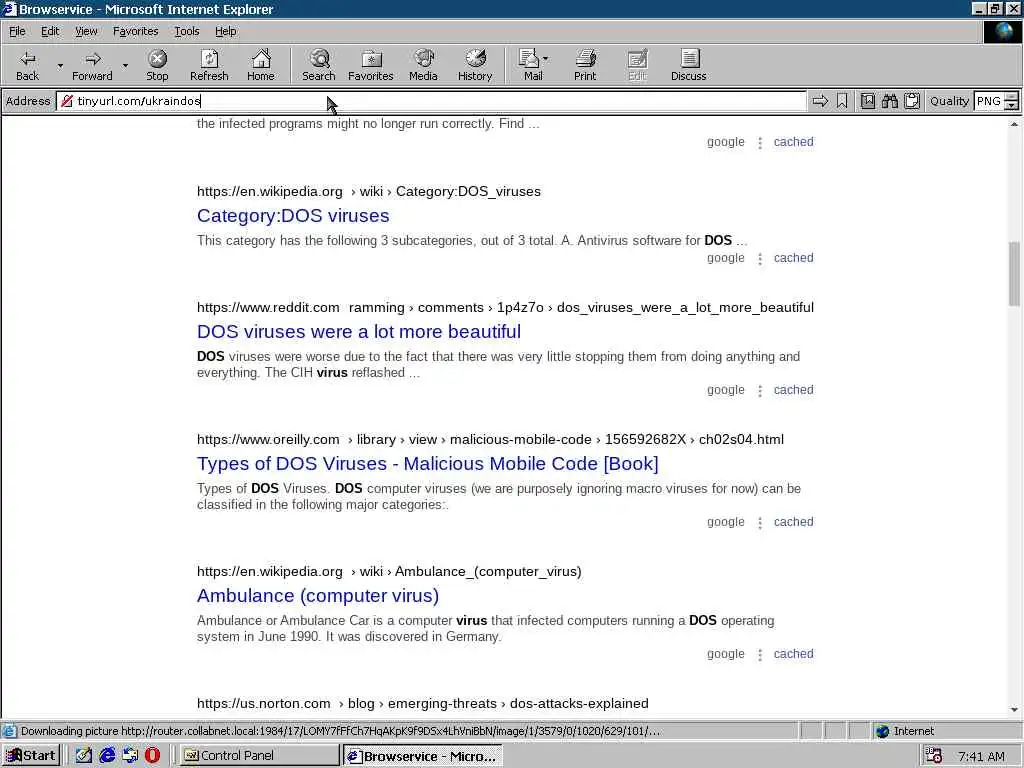Refresh the current page
Viewport: 1024px width, 768px height.
209,65
